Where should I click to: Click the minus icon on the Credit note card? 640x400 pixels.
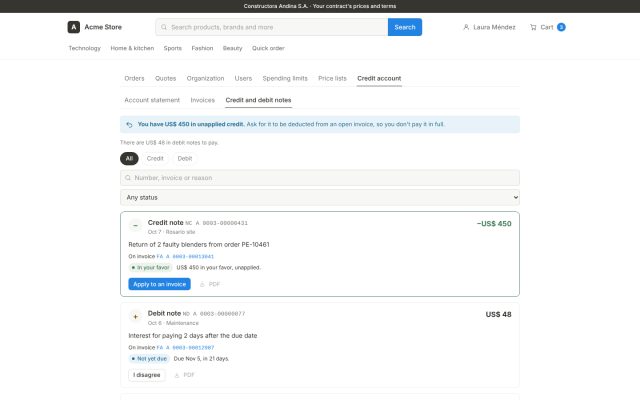point(136,225)
